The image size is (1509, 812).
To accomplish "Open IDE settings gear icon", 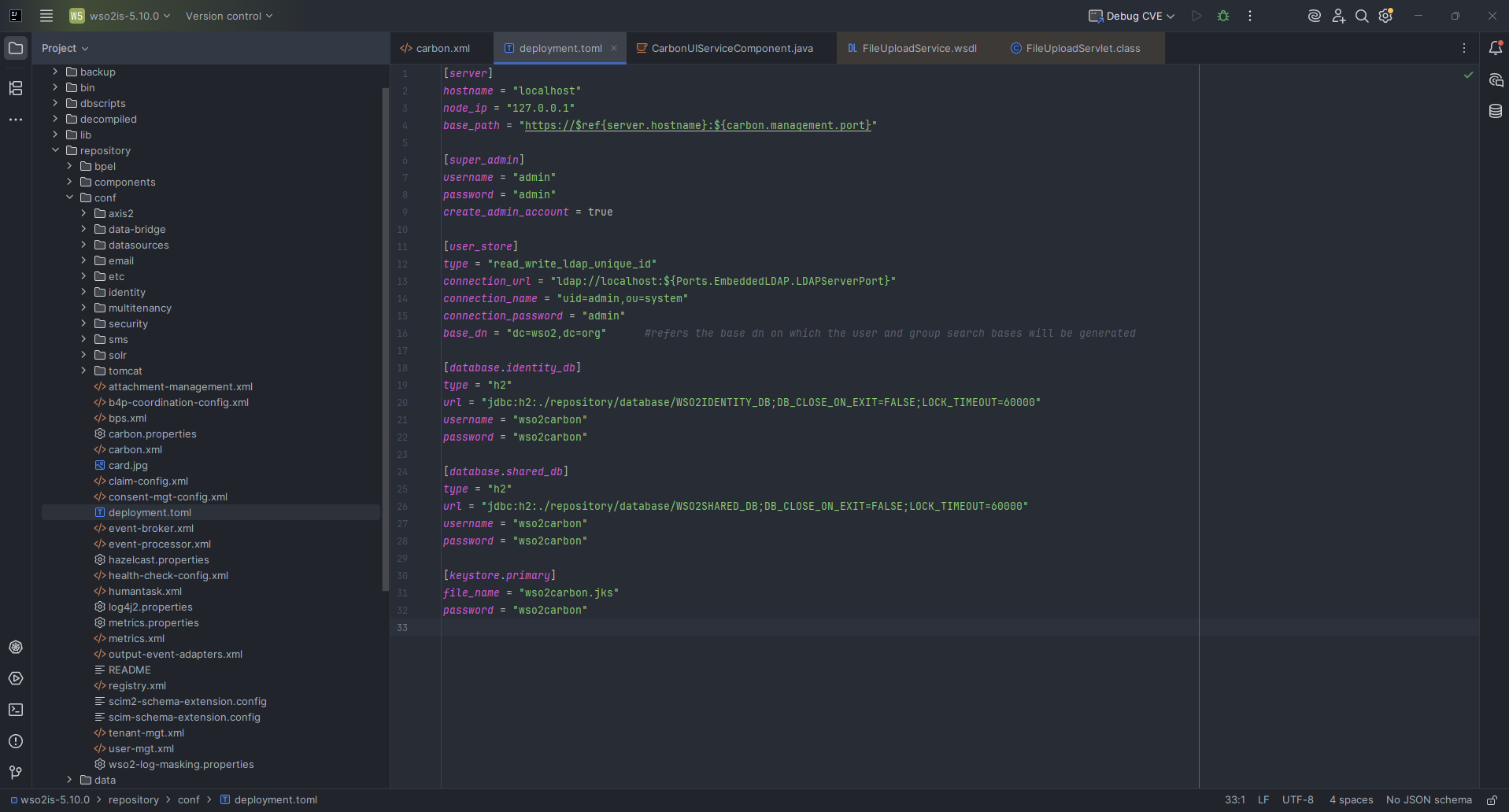I will click(x=1385, y=16).
